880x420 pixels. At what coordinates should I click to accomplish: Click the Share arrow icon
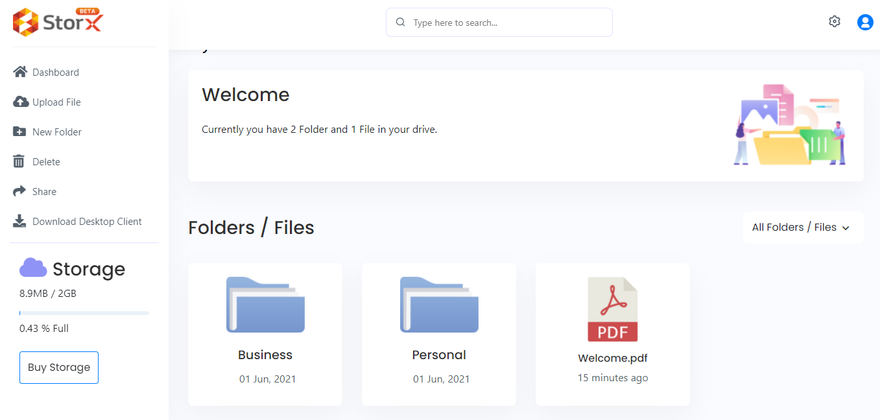tap(19, 192)
